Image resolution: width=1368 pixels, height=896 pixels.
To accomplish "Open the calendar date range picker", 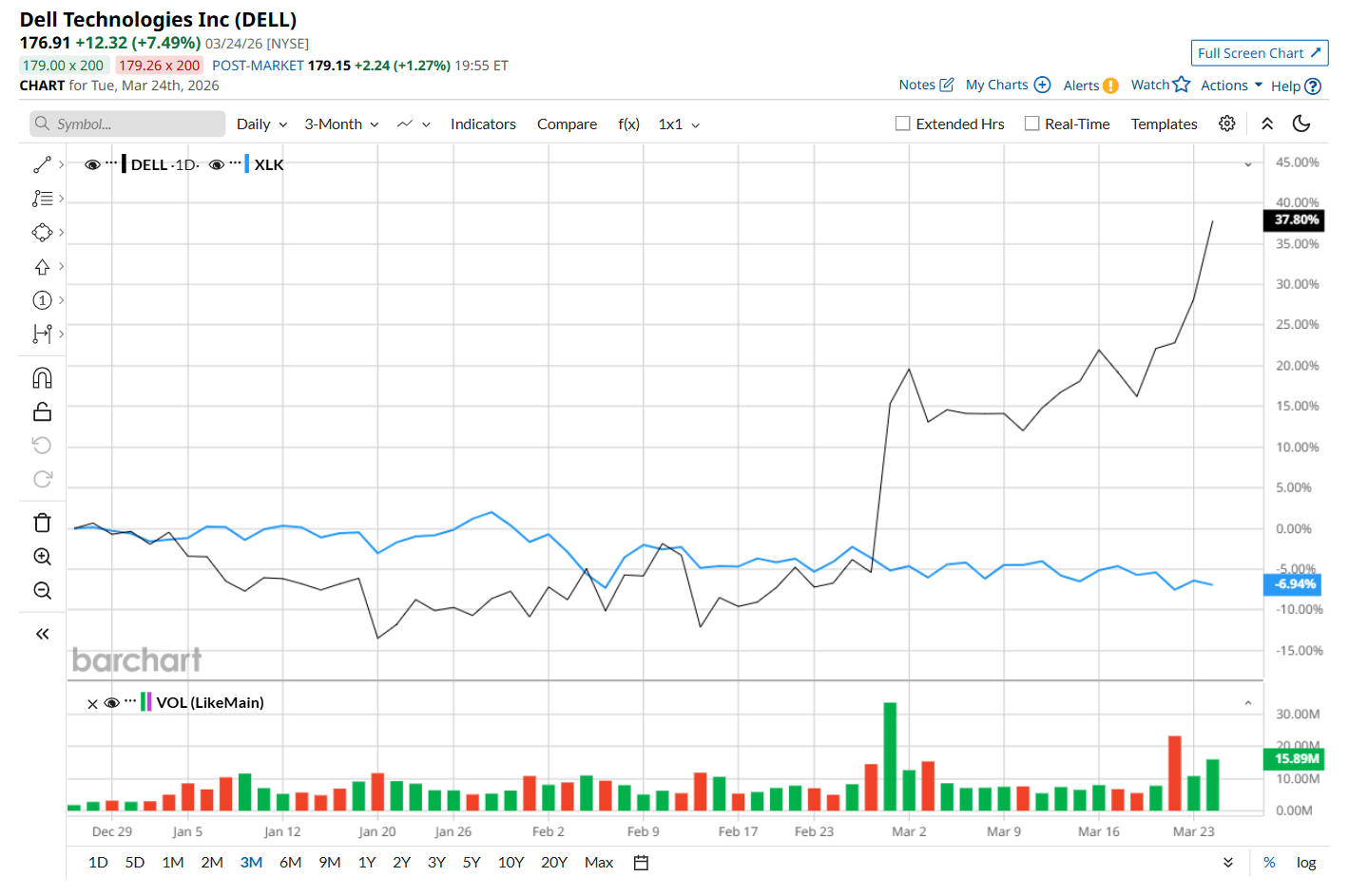I will 641,863.
